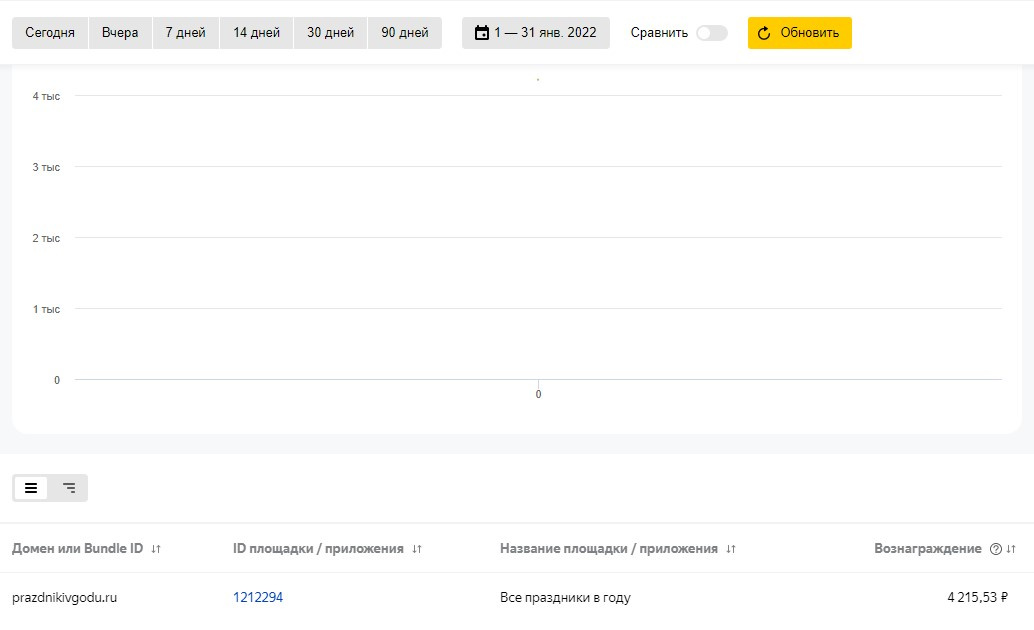The height and width of the screenshot is (630, 1034).
Task: Click the 4 215,53 ₽ reward value
Action: [977, 597]
